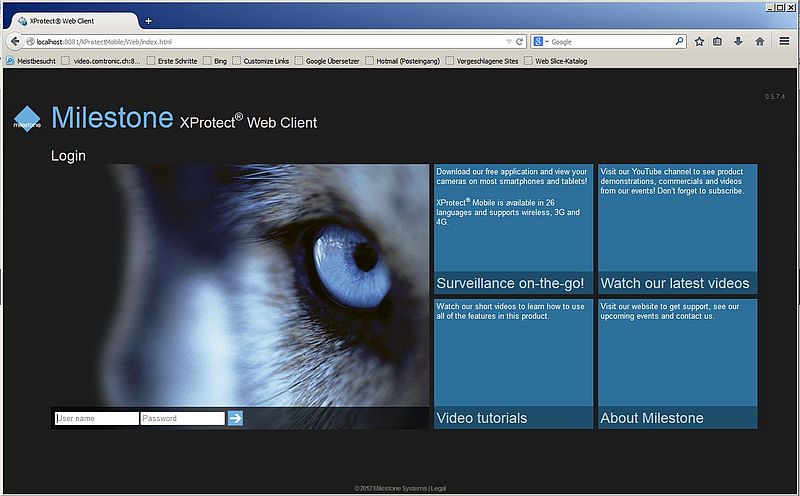Open the Watch our latest videos tile
The height and width of the screenshot is (496, 800).
pyautogui.click(x=678, y=229)
